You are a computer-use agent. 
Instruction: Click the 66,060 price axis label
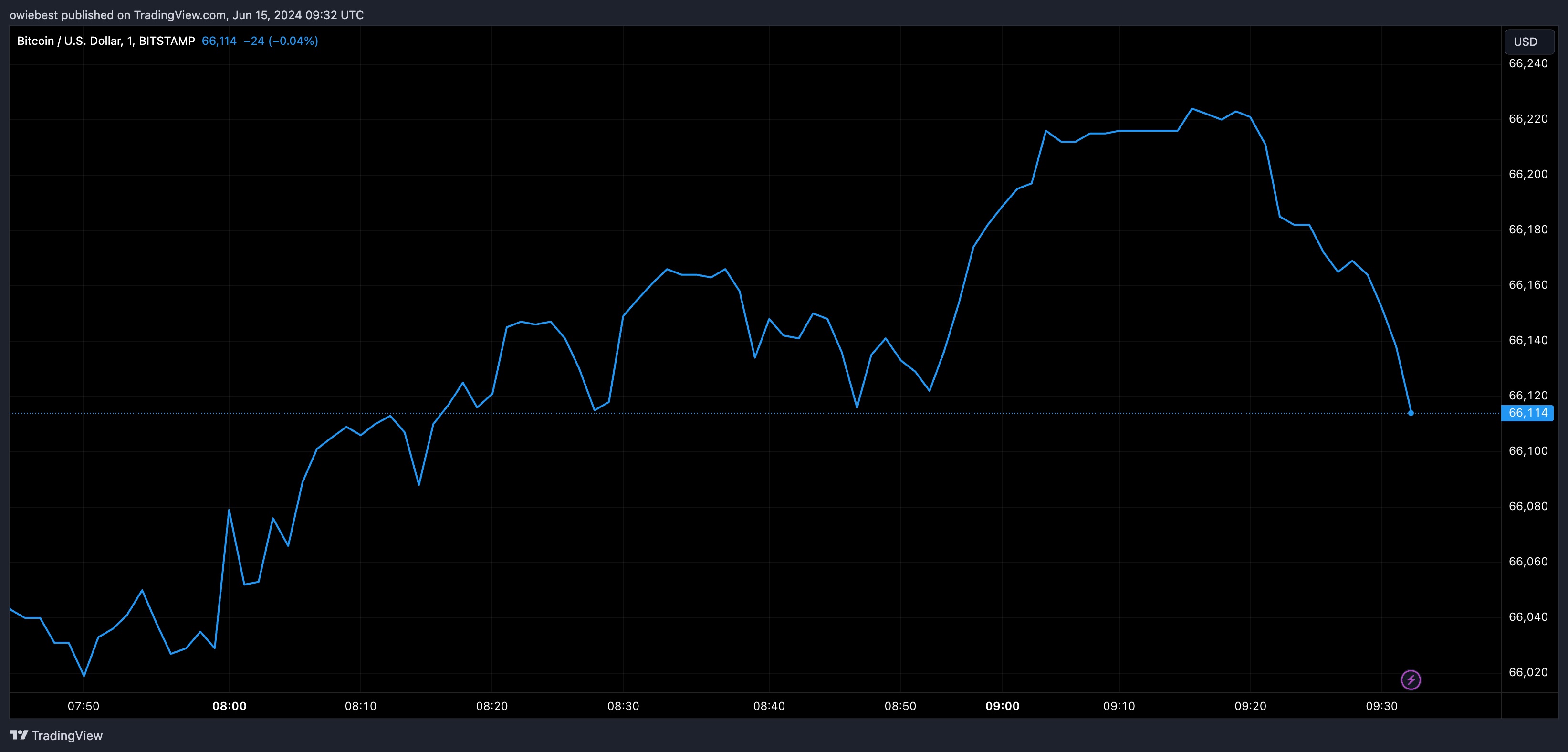(1528, 562)
